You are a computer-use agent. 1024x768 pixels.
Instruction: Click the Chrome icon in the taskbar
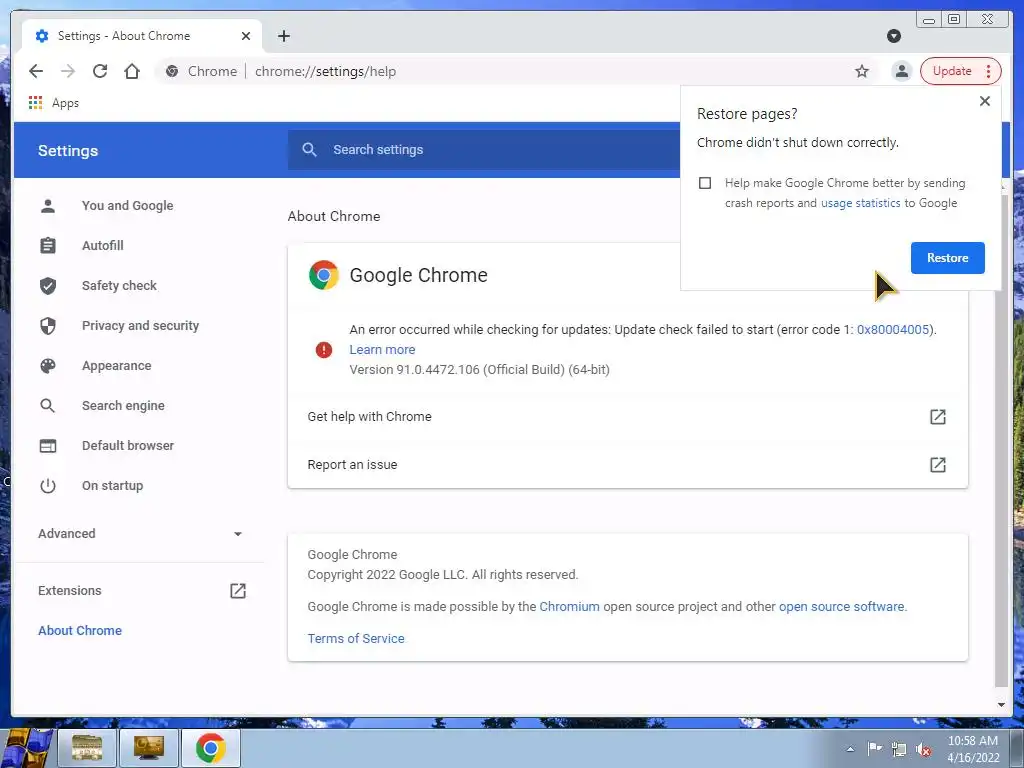coord(210,748)
